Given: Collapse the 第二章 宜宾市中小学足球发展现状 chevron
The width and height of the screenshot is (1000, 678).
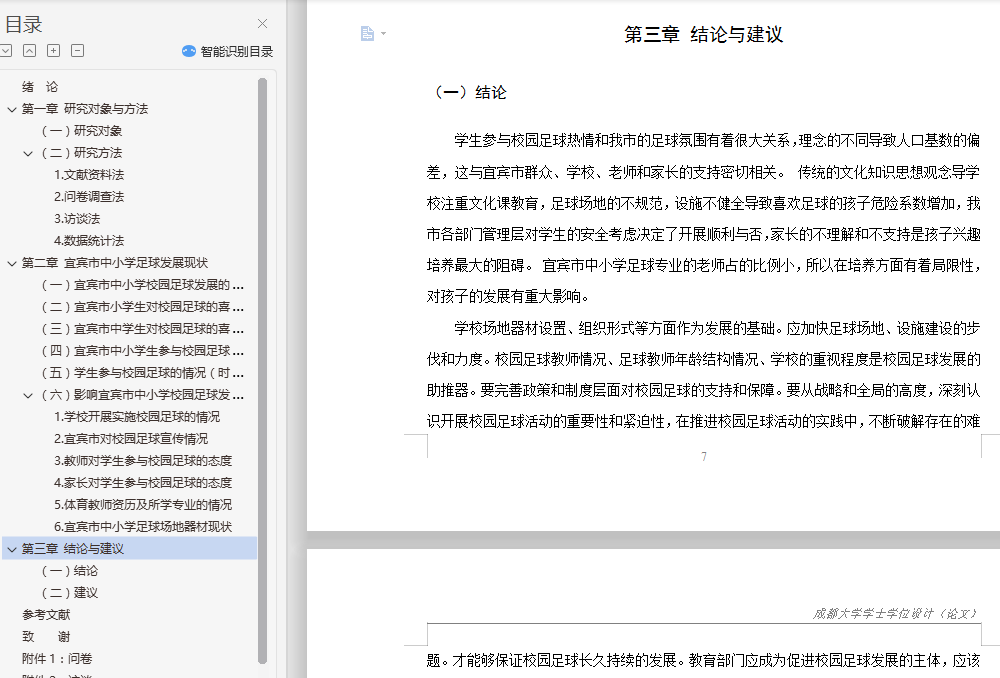Looking at the screenshot, I should (11, 263).
